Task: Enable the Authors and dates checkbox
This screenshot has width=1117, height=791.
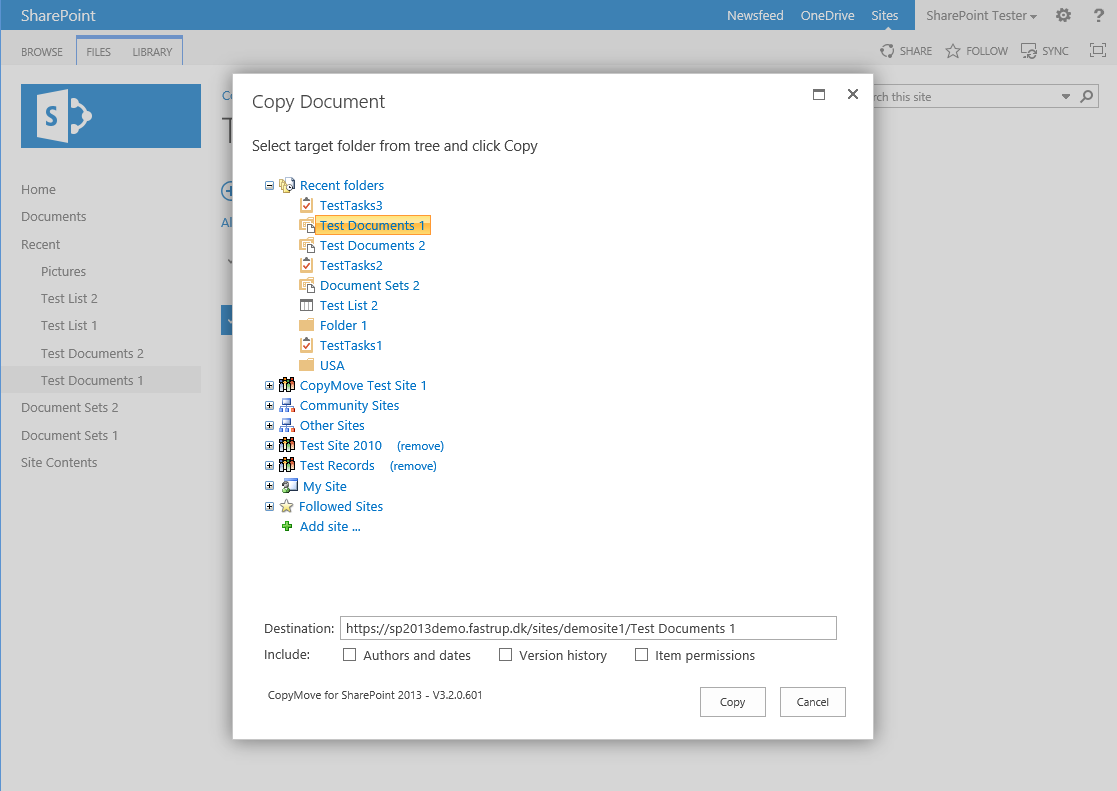Action: click(349, 654)
